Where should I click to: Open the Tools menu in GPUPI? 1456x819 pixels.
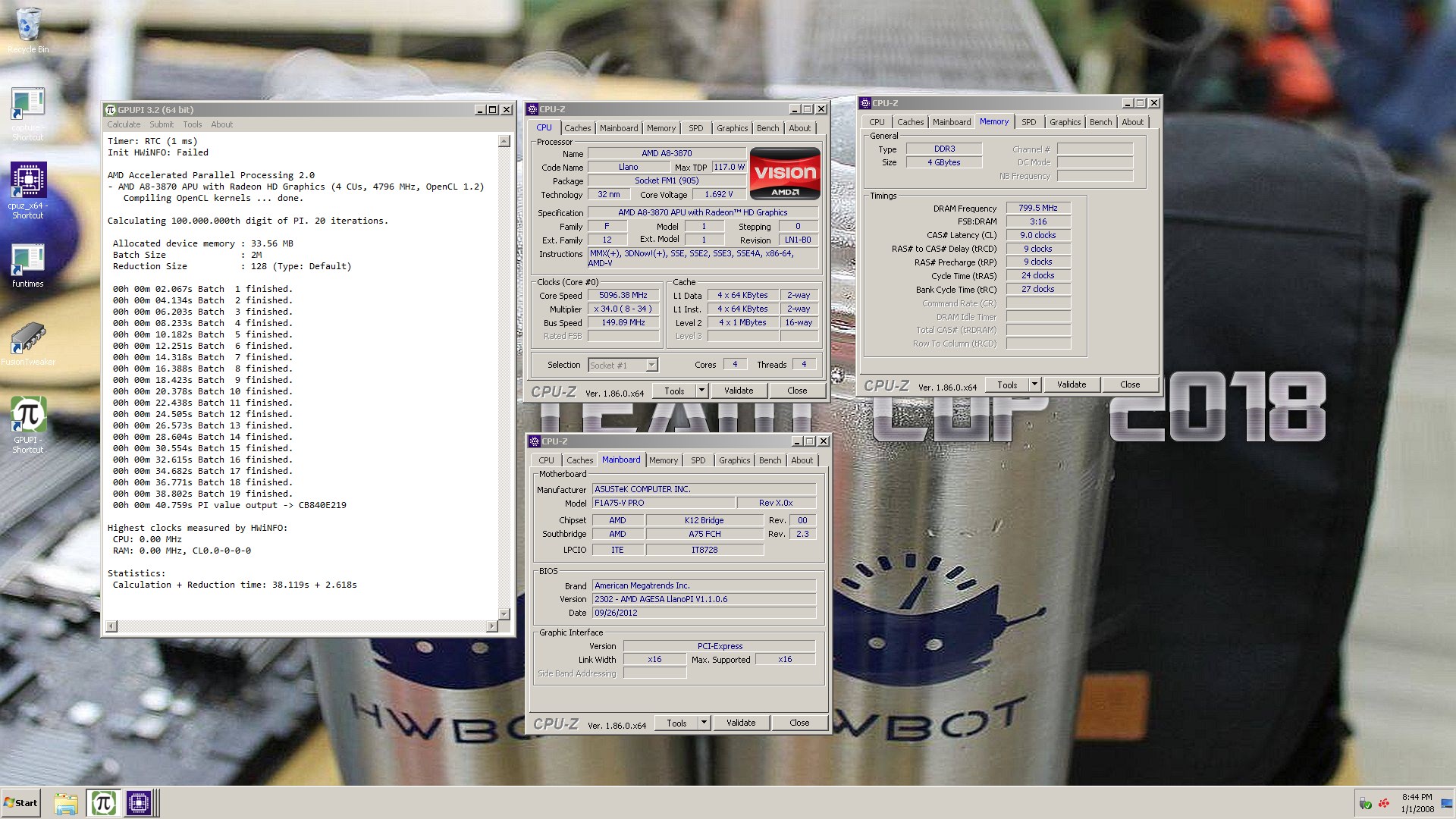point(193,124)
